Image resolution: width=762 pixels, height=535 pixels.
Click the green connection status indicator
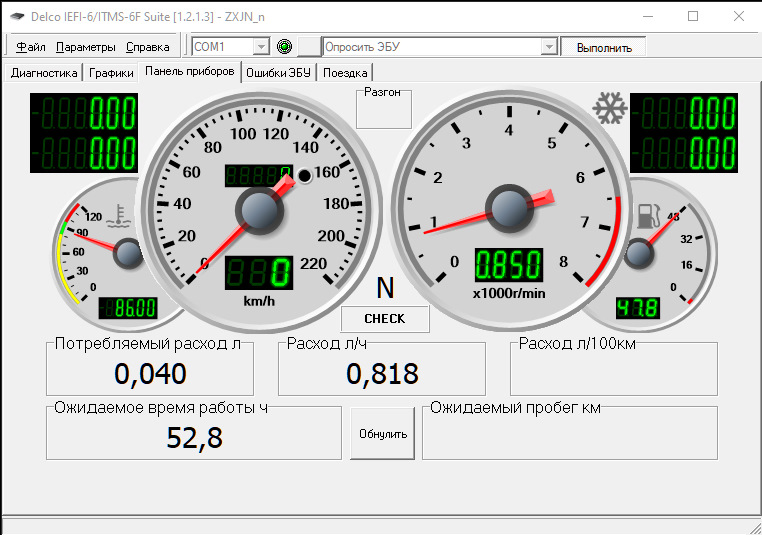point(284,47)
